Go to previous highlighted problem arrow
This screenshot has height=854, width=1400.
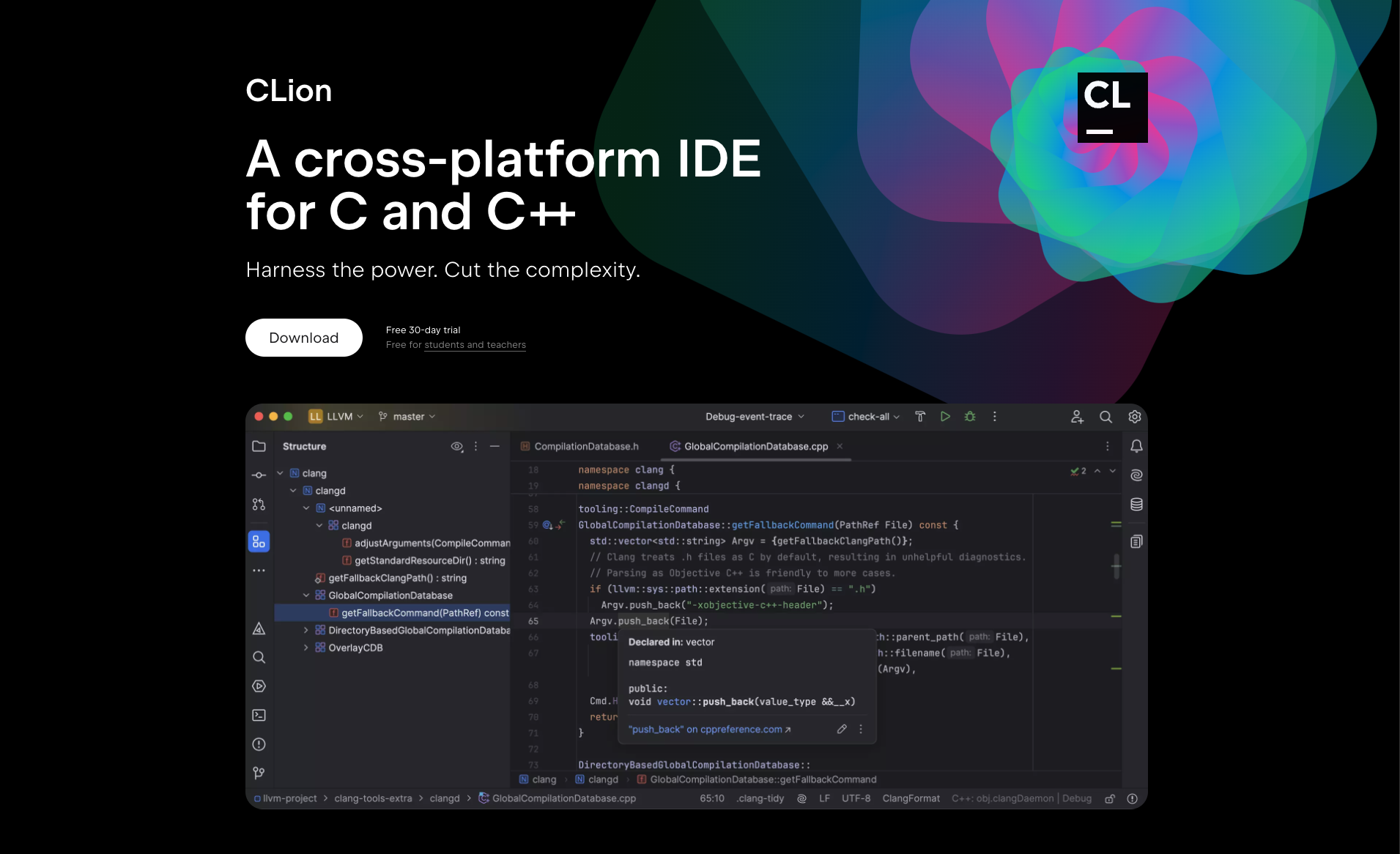click(1097, 471)
